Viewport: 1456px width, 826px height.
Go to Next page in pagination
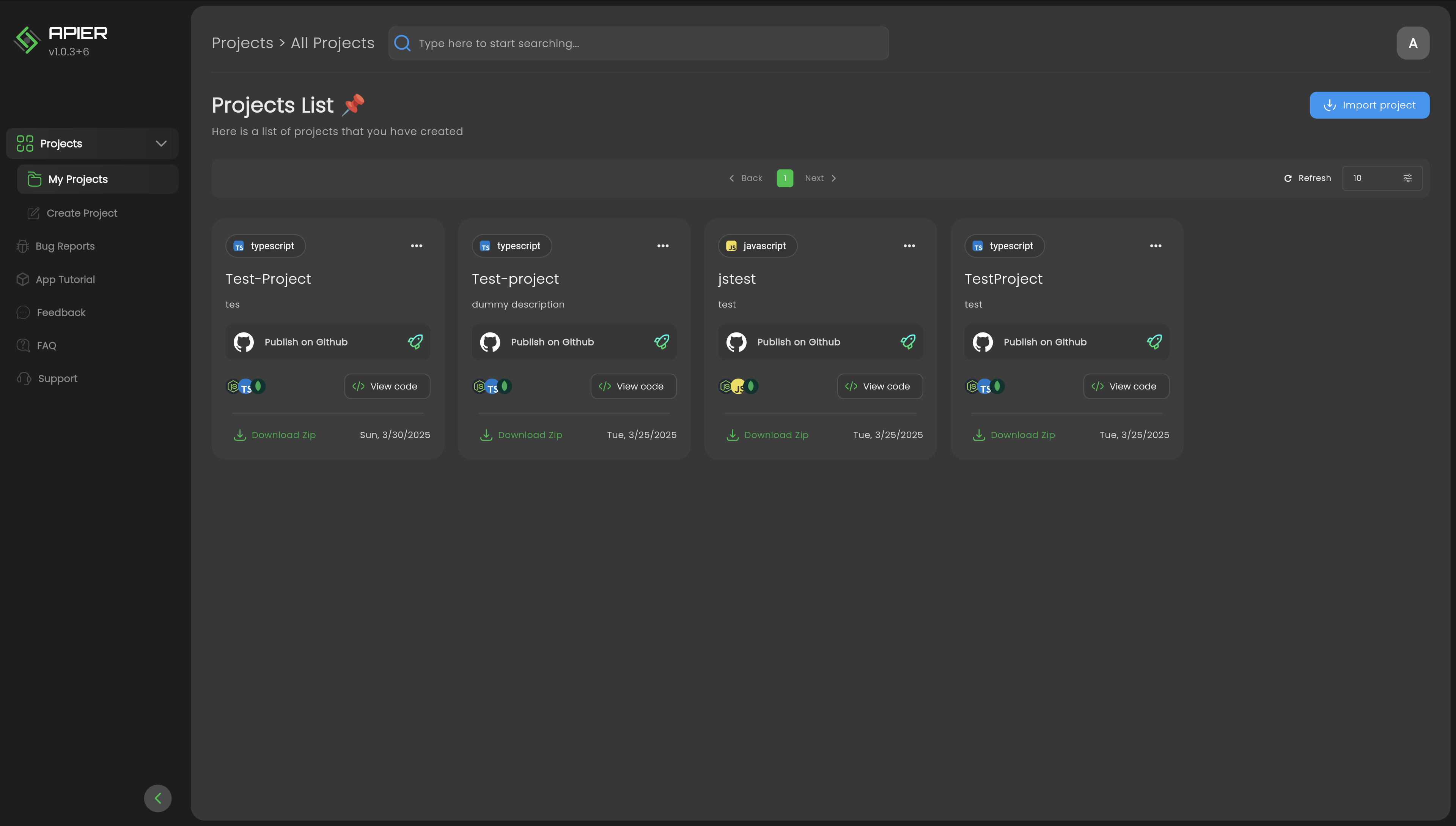click(820, 178)
